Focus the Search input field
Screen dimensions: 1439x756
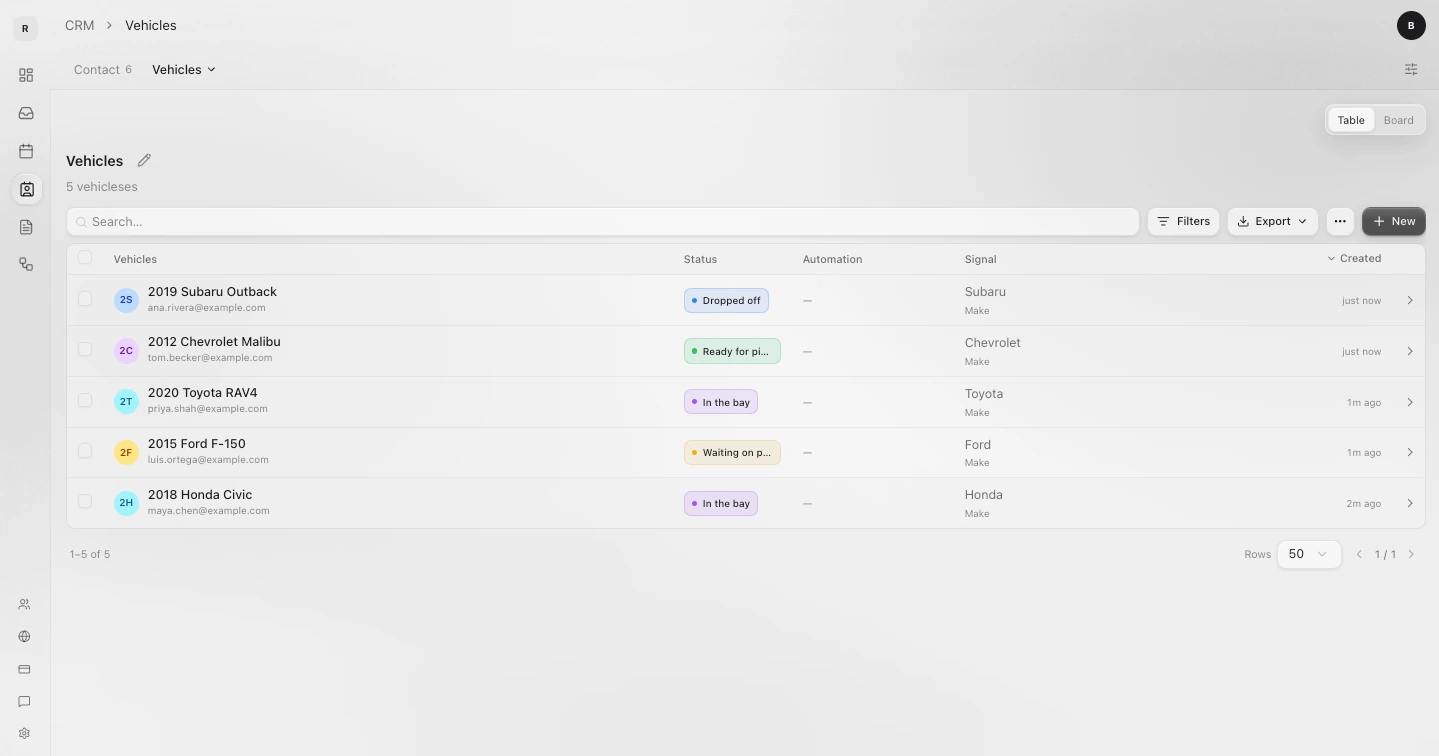(x=603, y=221)
